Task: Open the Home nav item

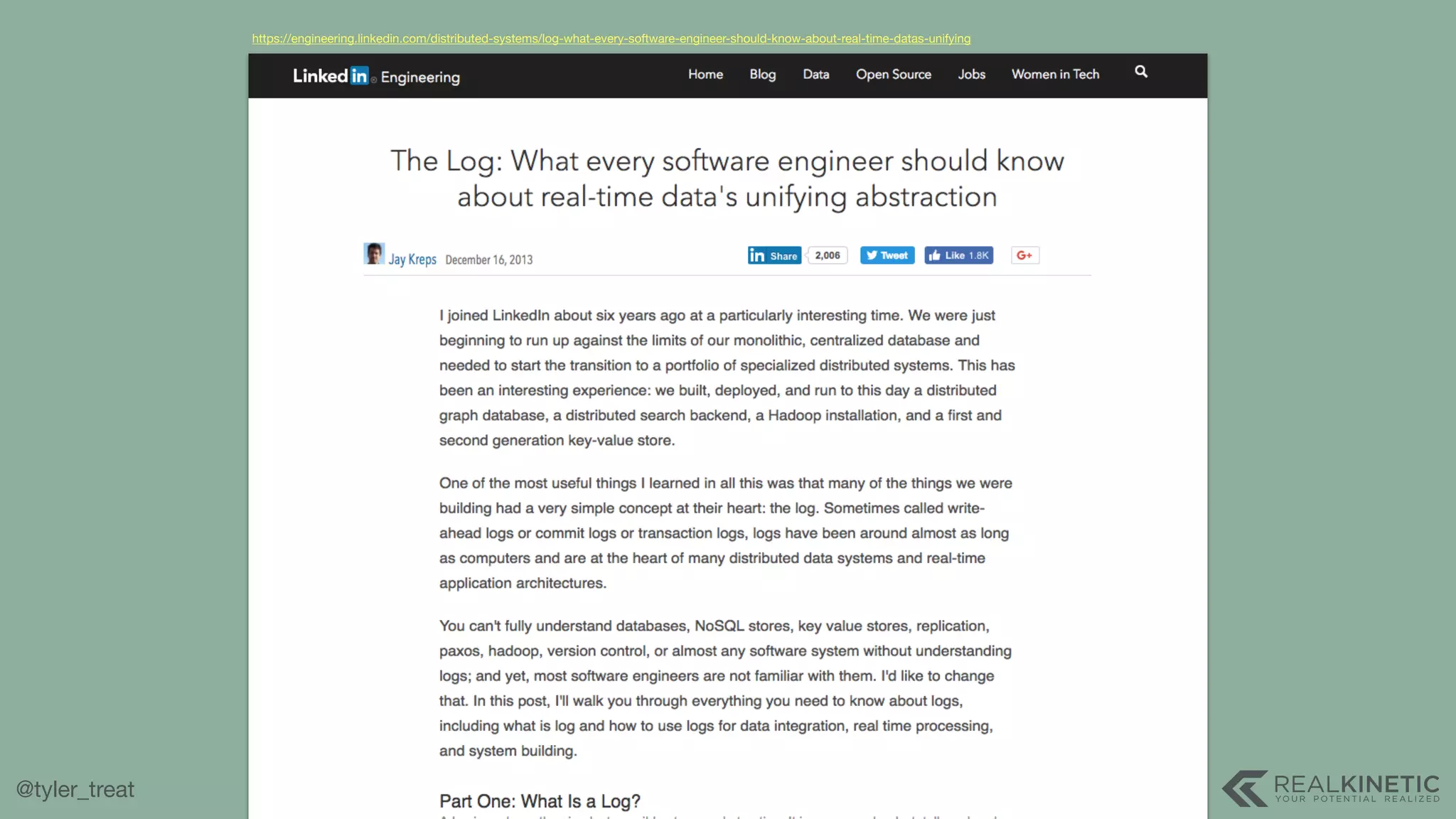Action: (705, 75)
